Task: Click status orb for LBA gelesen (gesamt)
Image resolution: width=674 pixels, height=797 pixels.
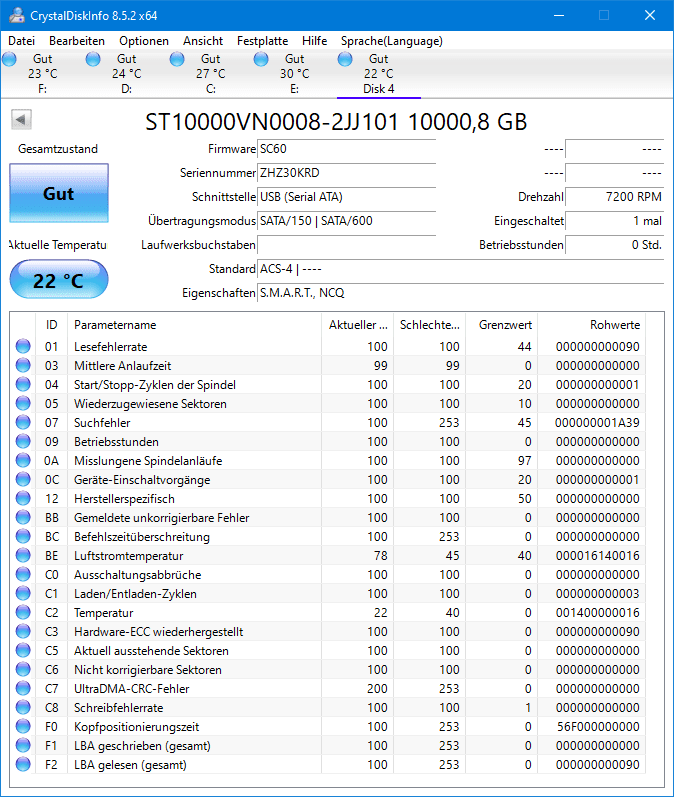Action: click(x=23, y=764)
